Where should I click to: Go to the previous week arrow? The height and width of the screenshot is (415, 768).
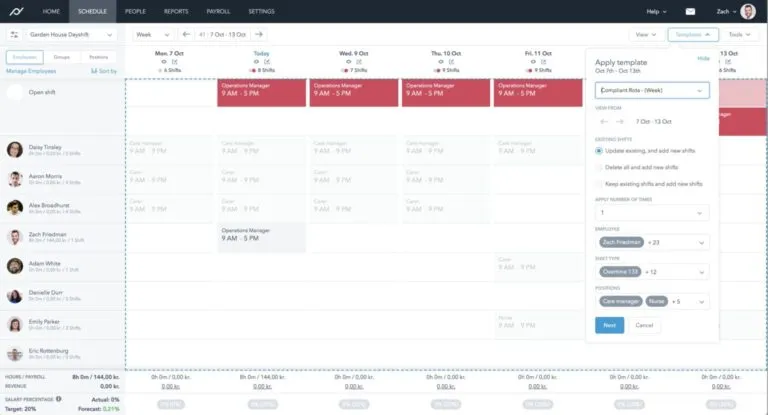186,35
